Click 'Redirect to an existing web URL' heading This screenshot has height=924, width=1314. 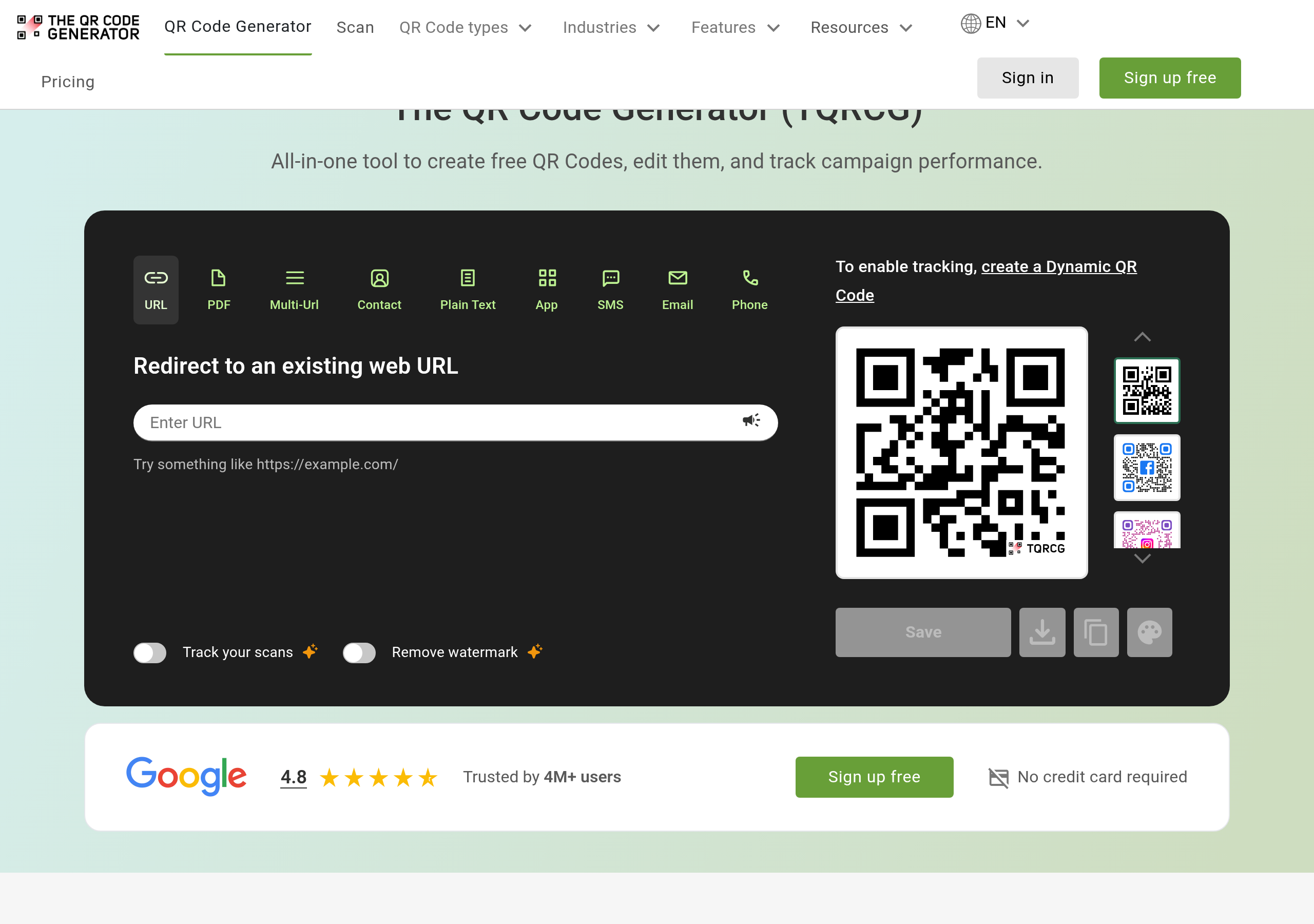[x=296, y=366]
